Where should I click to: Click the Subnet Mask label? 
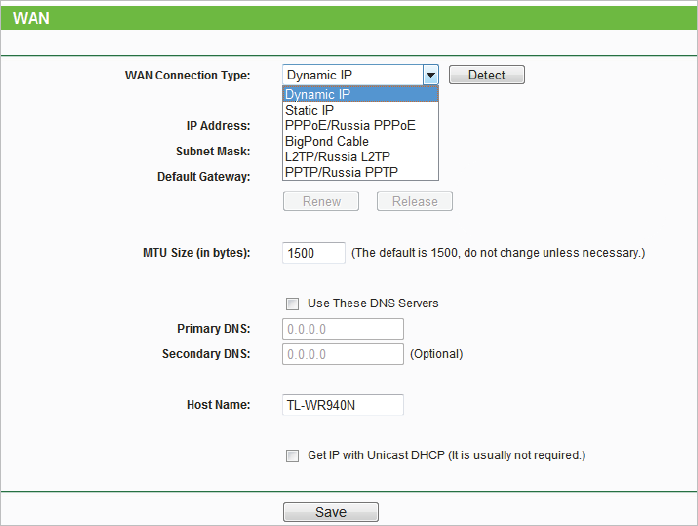[x=213, y=151]
